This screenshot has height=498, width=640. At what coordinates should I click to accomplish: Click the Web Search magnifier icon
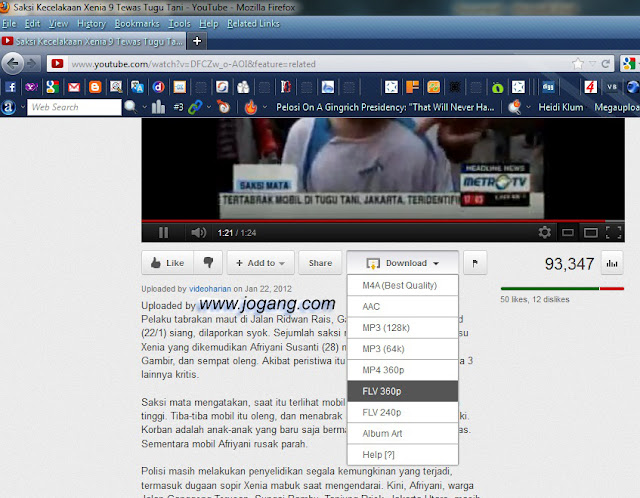tap(130, 107)
